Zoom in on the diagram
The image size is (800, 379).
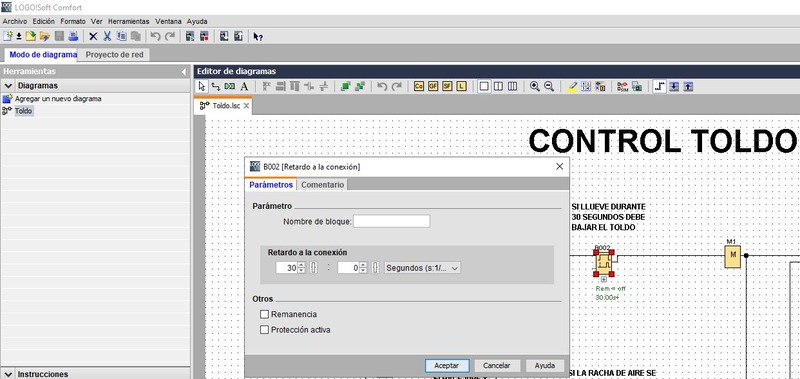[x=535, y=86]
